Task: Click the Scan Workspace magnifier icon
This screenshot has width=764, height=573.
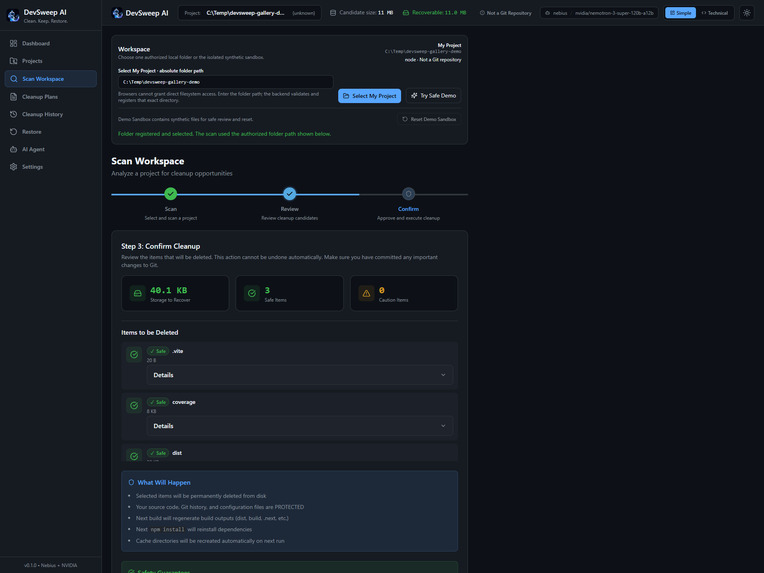Action: point(14,79)
